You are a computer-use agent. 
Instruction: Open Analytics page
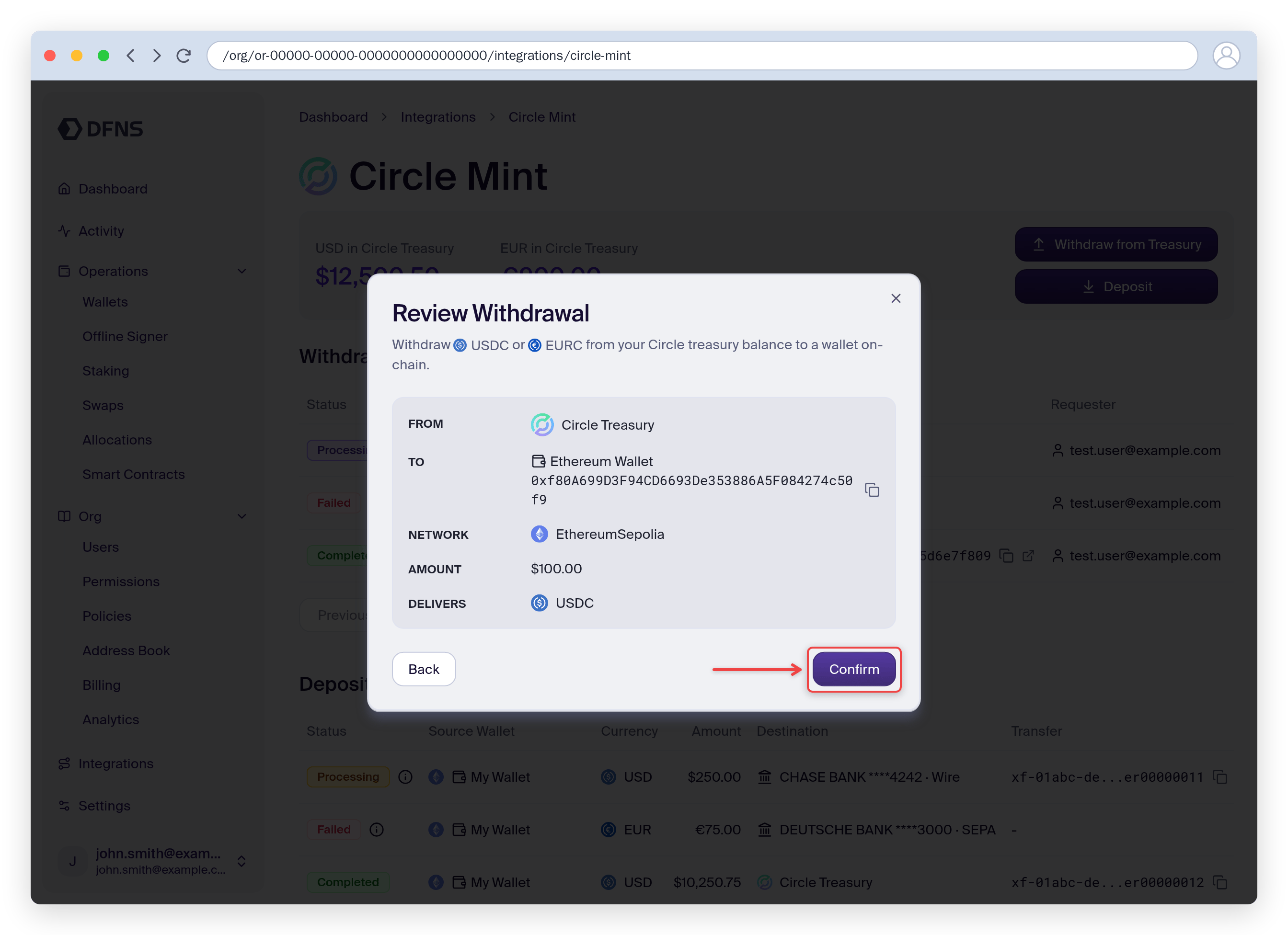click(111, 719)
